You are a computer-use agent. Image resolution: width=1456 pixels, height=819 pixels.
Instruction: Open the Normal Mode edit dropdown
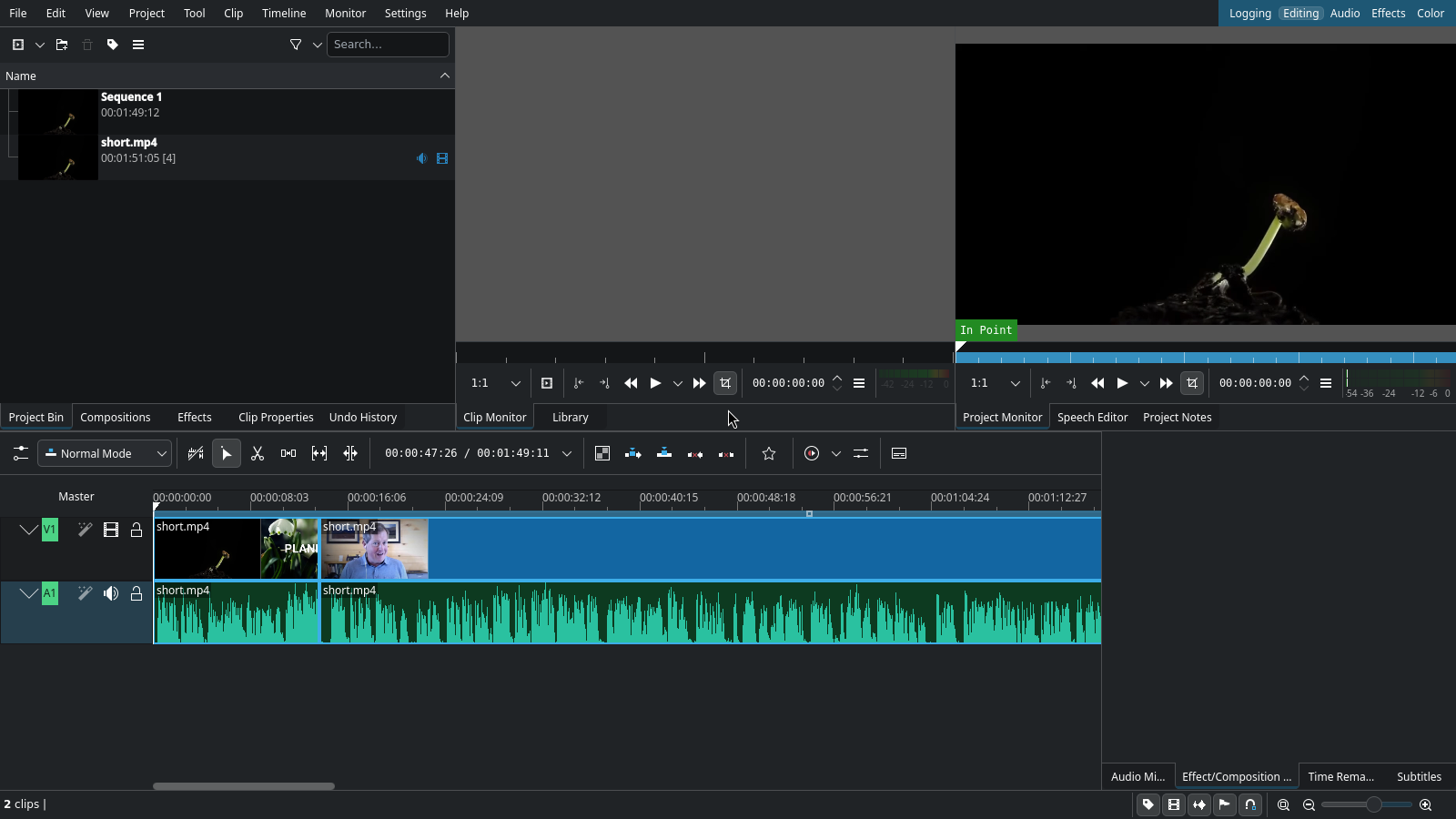105,453
